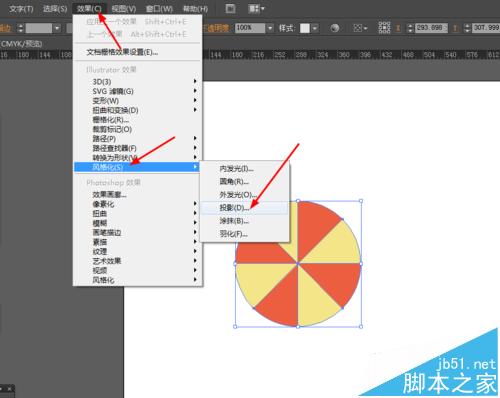Click the stroke weight stepper arrows

(21, 28)
